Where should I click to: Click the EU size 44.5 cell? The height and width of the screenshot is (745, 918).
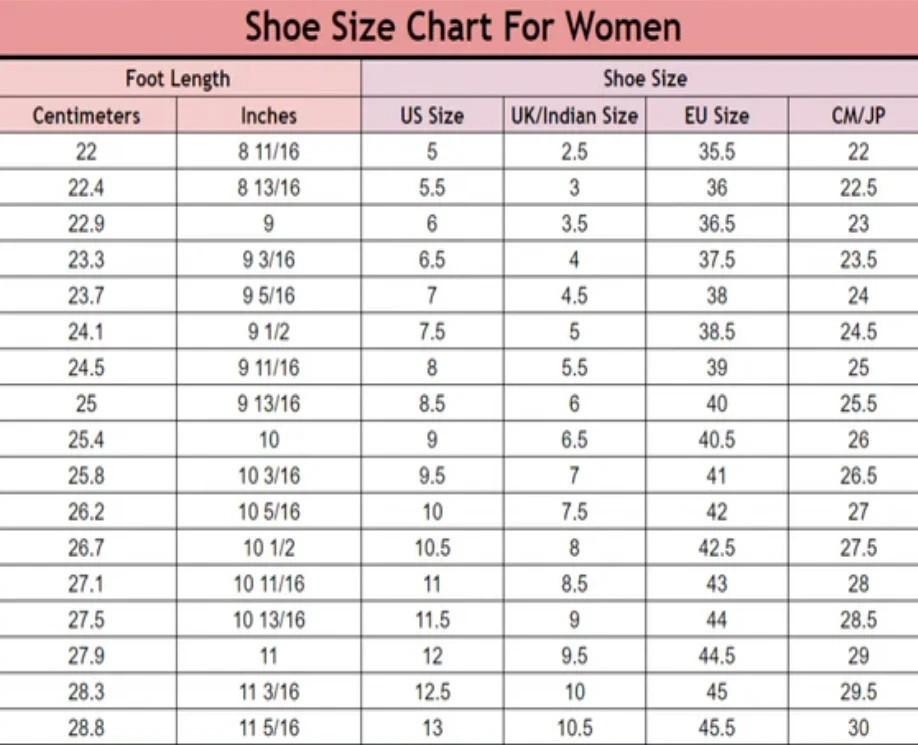coord(716,656)
